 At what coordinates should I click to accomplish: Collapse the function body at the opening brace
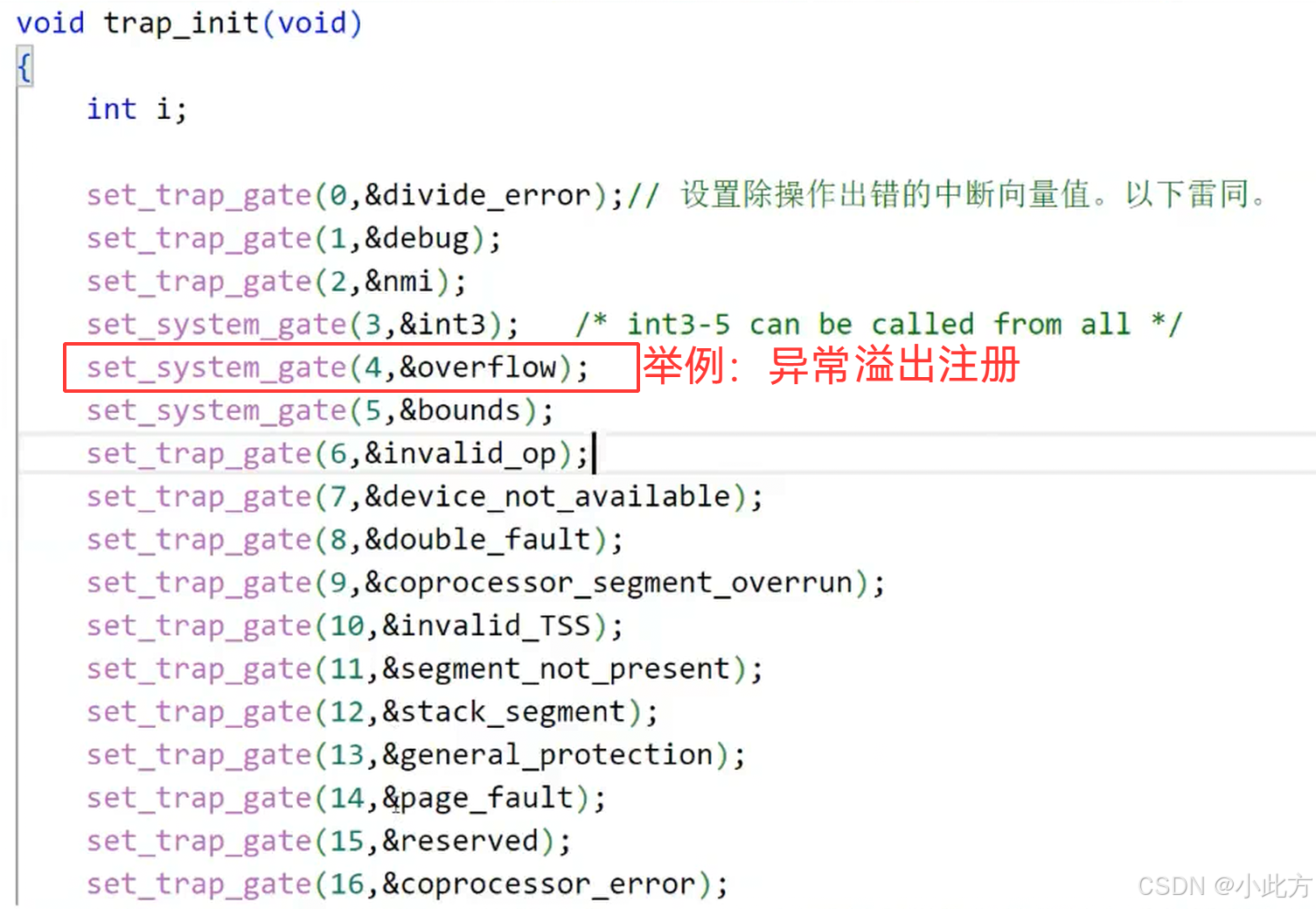point(24,66)
